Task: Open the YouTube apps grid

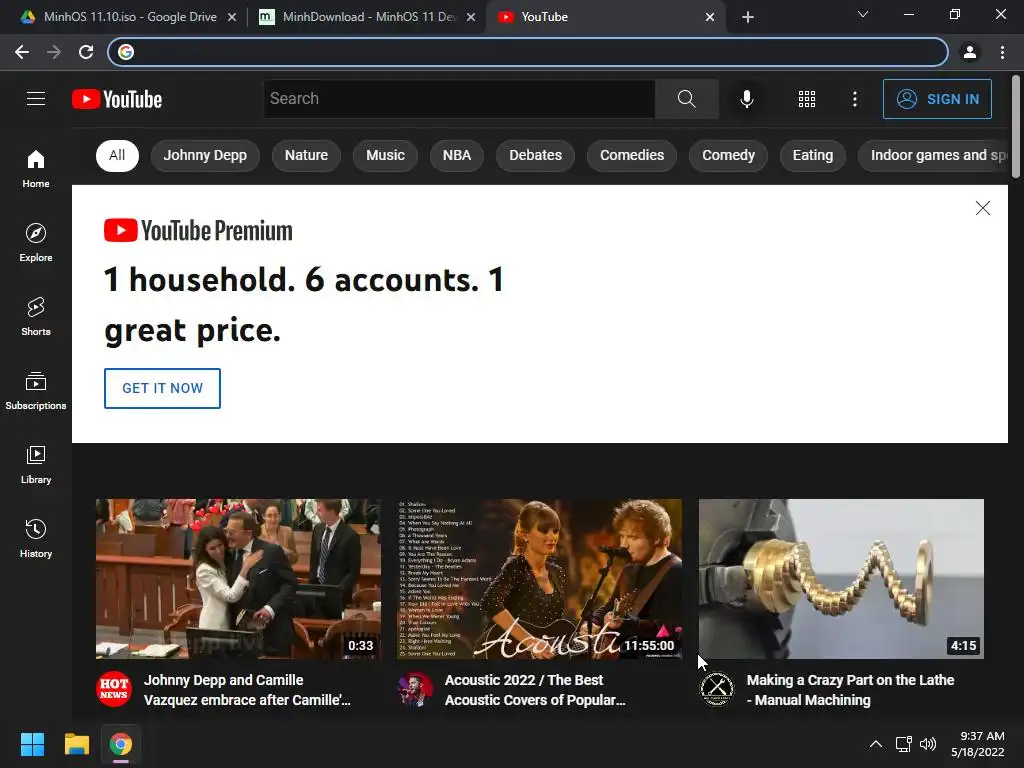Action: [807, 99]
